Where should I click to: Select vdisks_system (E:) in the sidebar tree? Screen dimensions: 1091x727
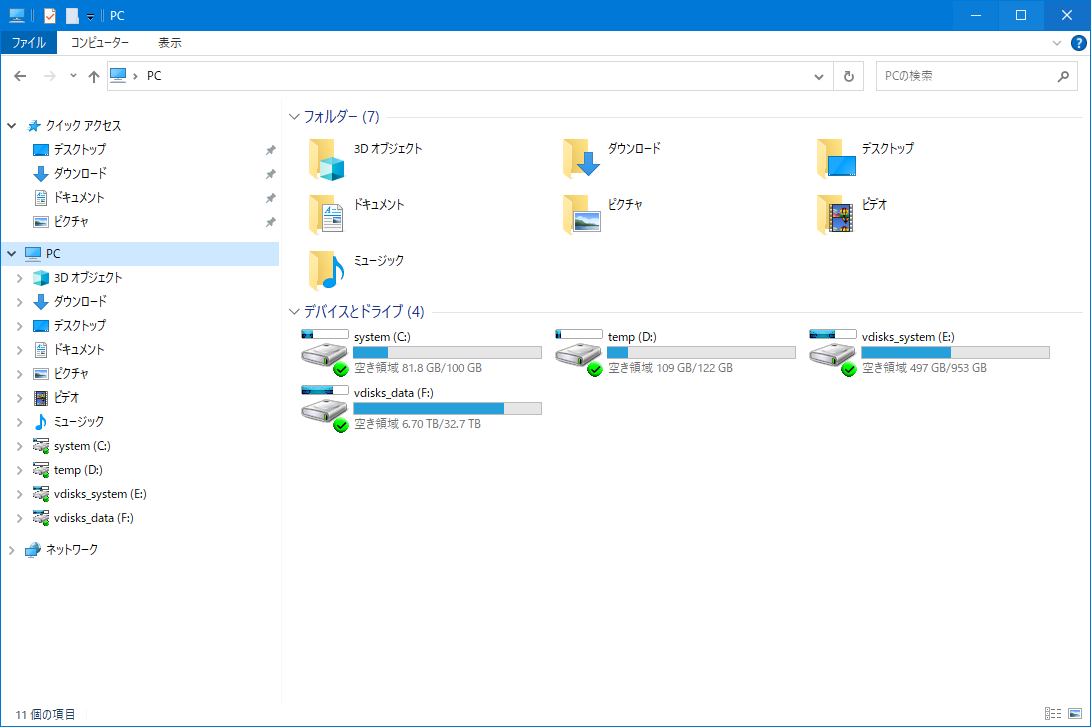click(99, 494)
